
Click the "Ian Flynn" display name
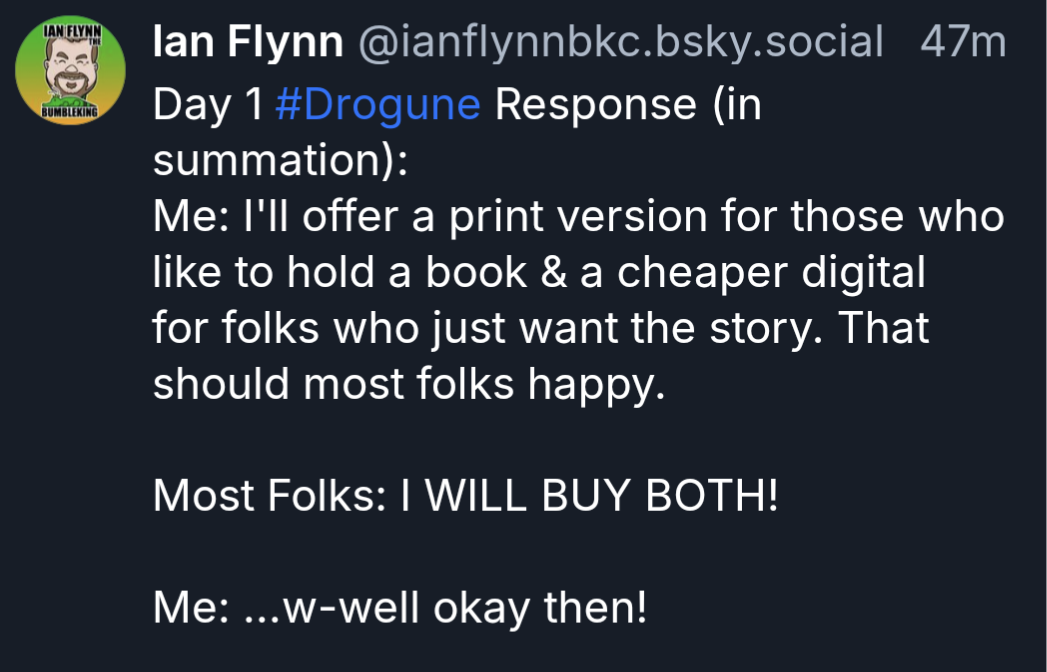tap(248, 42)
